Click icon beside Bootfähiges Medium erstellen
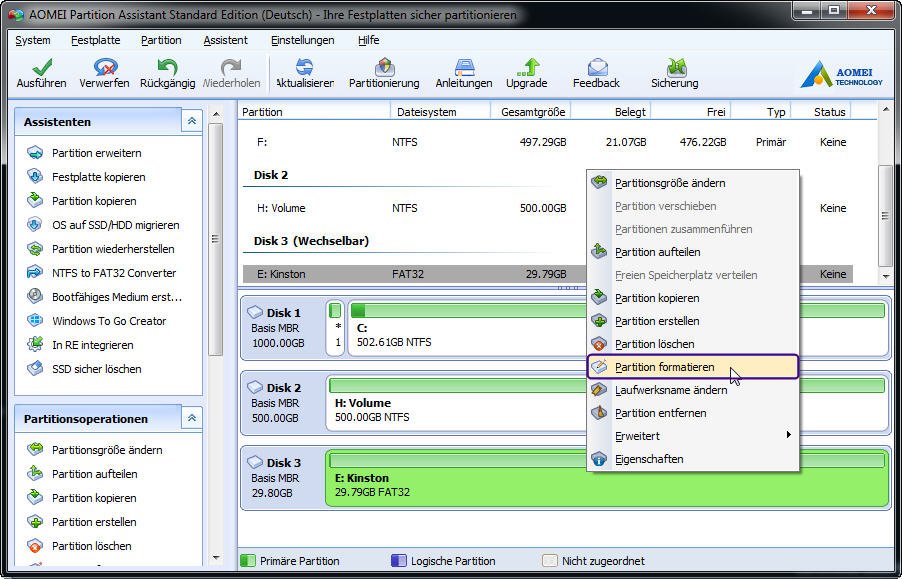 click(x=35, y=297)
